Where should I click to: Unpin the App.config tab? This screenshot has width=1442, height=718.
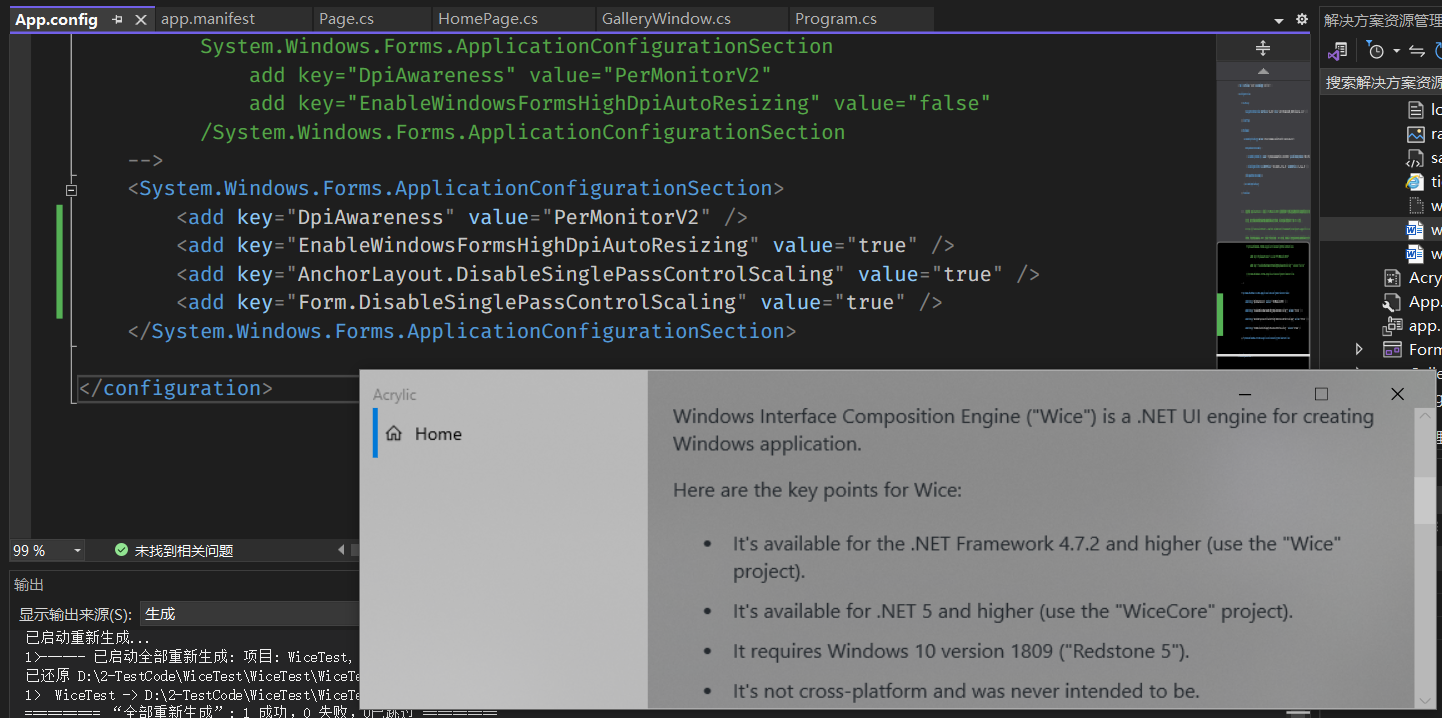point(119,19)
